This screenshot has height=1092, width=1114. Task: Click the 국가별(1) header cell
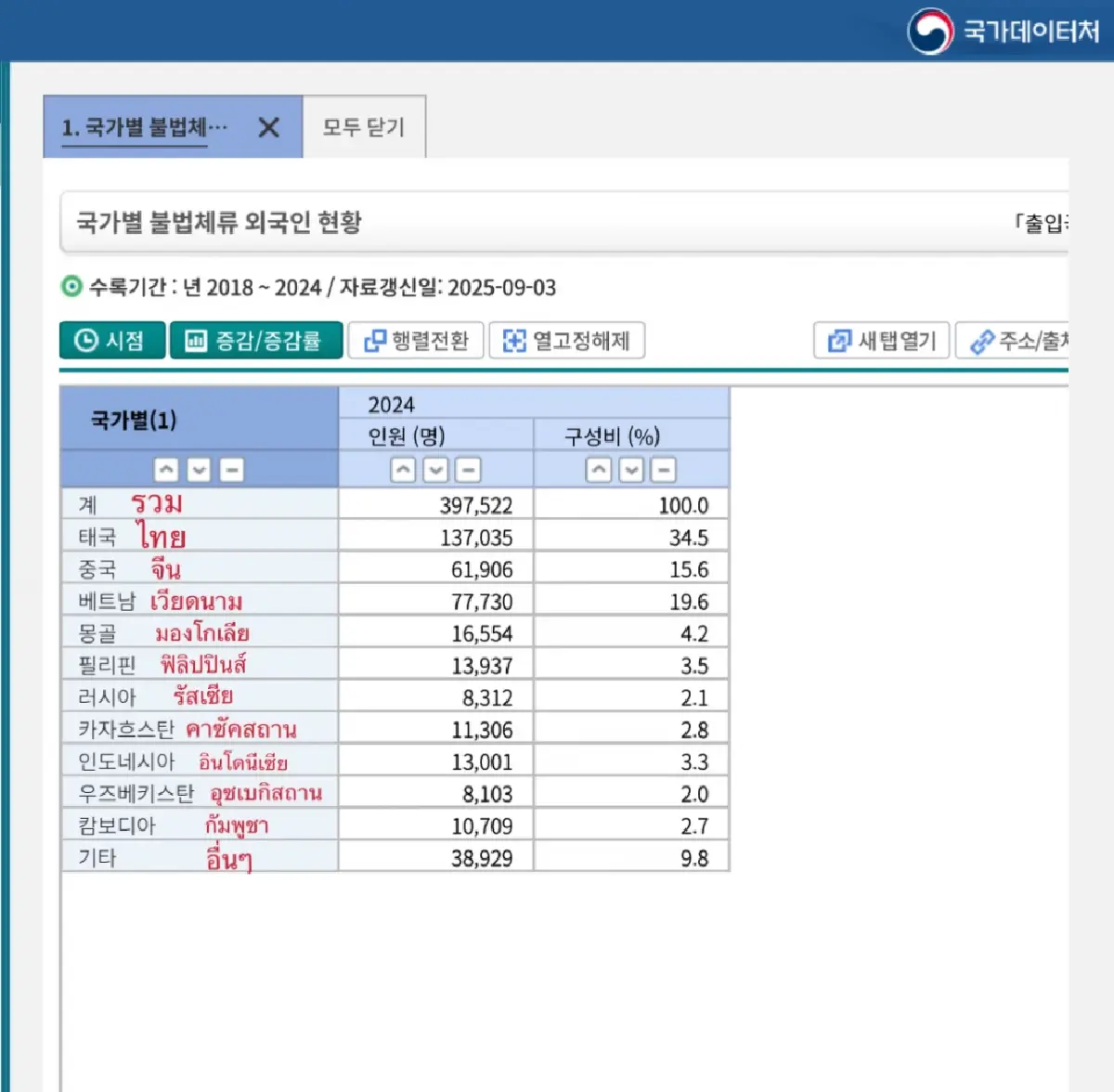(x=199, y=420)
